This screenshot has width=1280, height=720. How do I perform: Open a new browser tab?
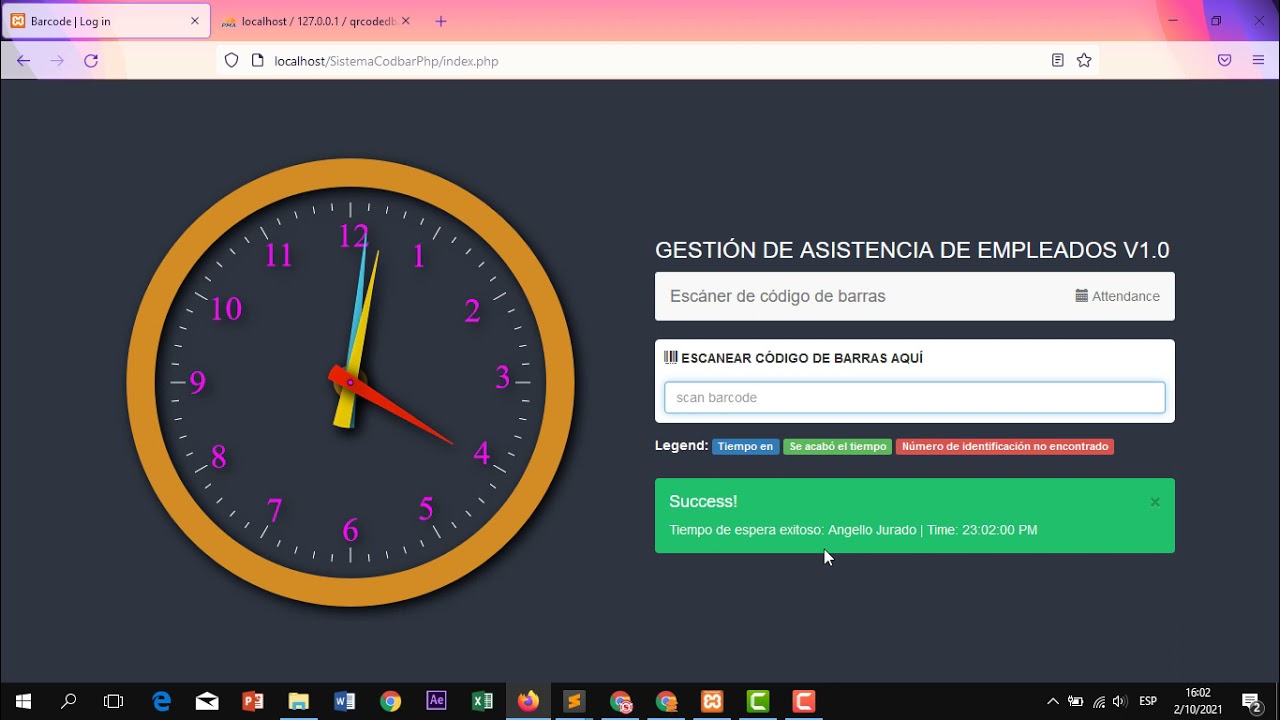tap(441, 21)
